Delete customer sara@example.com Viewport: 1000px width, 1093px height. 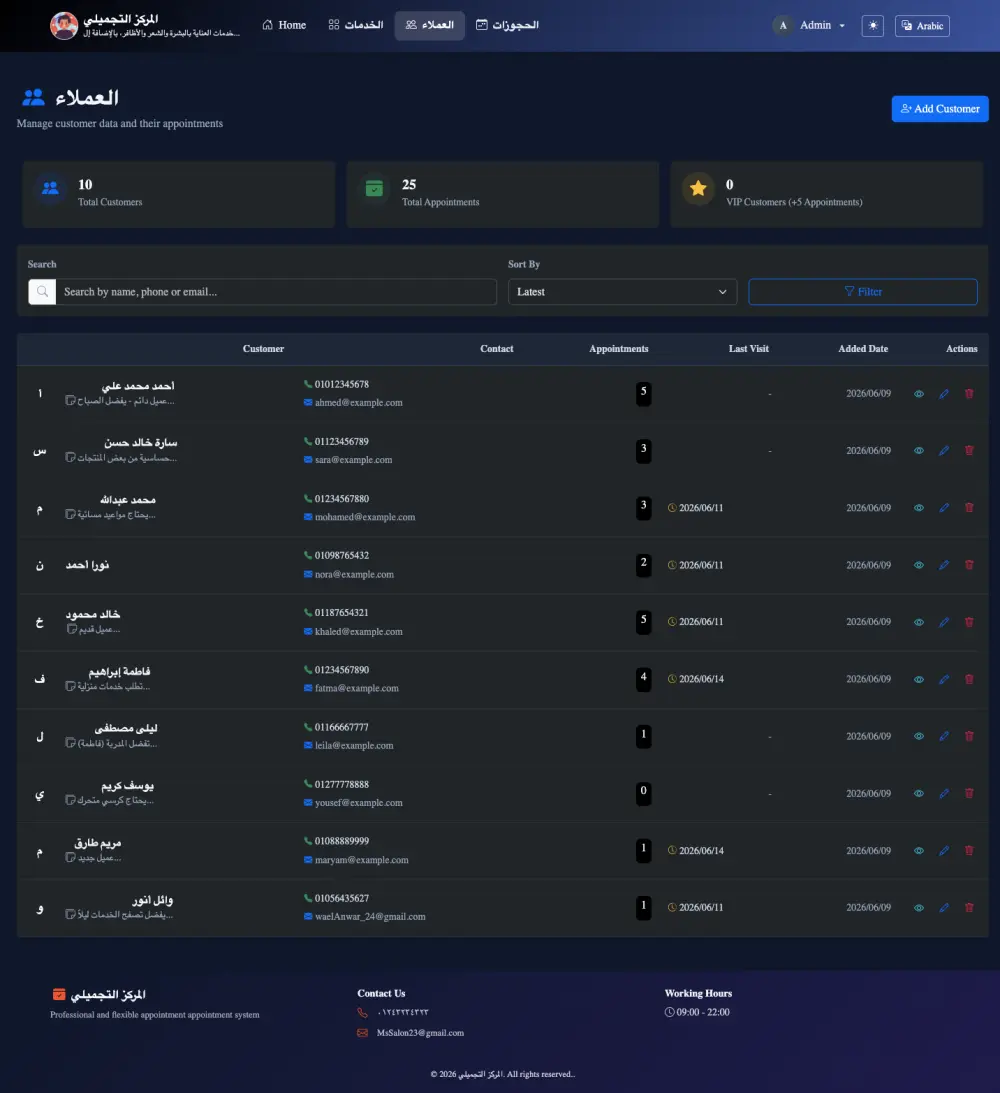[969, 450]
